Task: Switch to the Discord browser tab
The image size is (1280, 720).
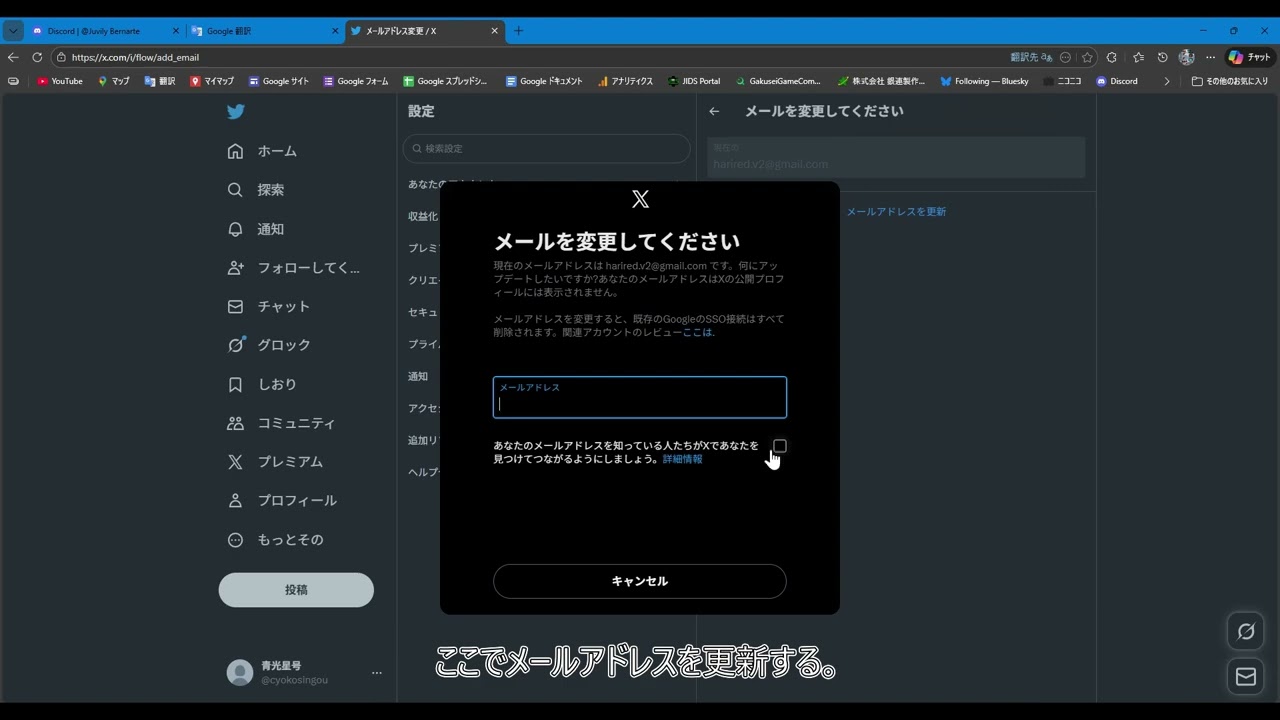Action: pyautogui.click(x=105, y=31)
